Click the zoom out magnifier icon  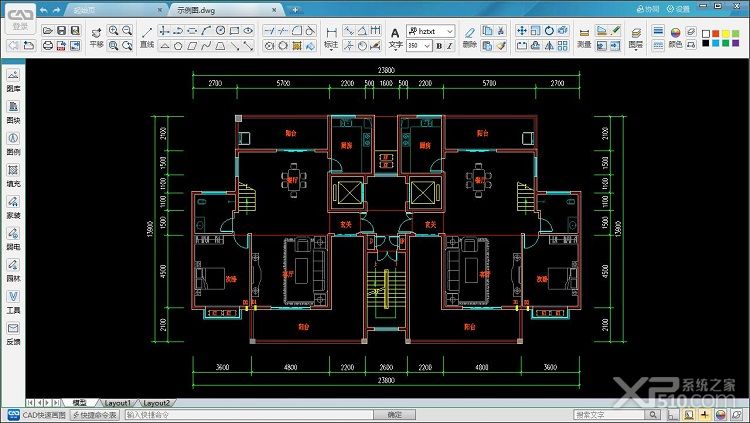(127, 31)
